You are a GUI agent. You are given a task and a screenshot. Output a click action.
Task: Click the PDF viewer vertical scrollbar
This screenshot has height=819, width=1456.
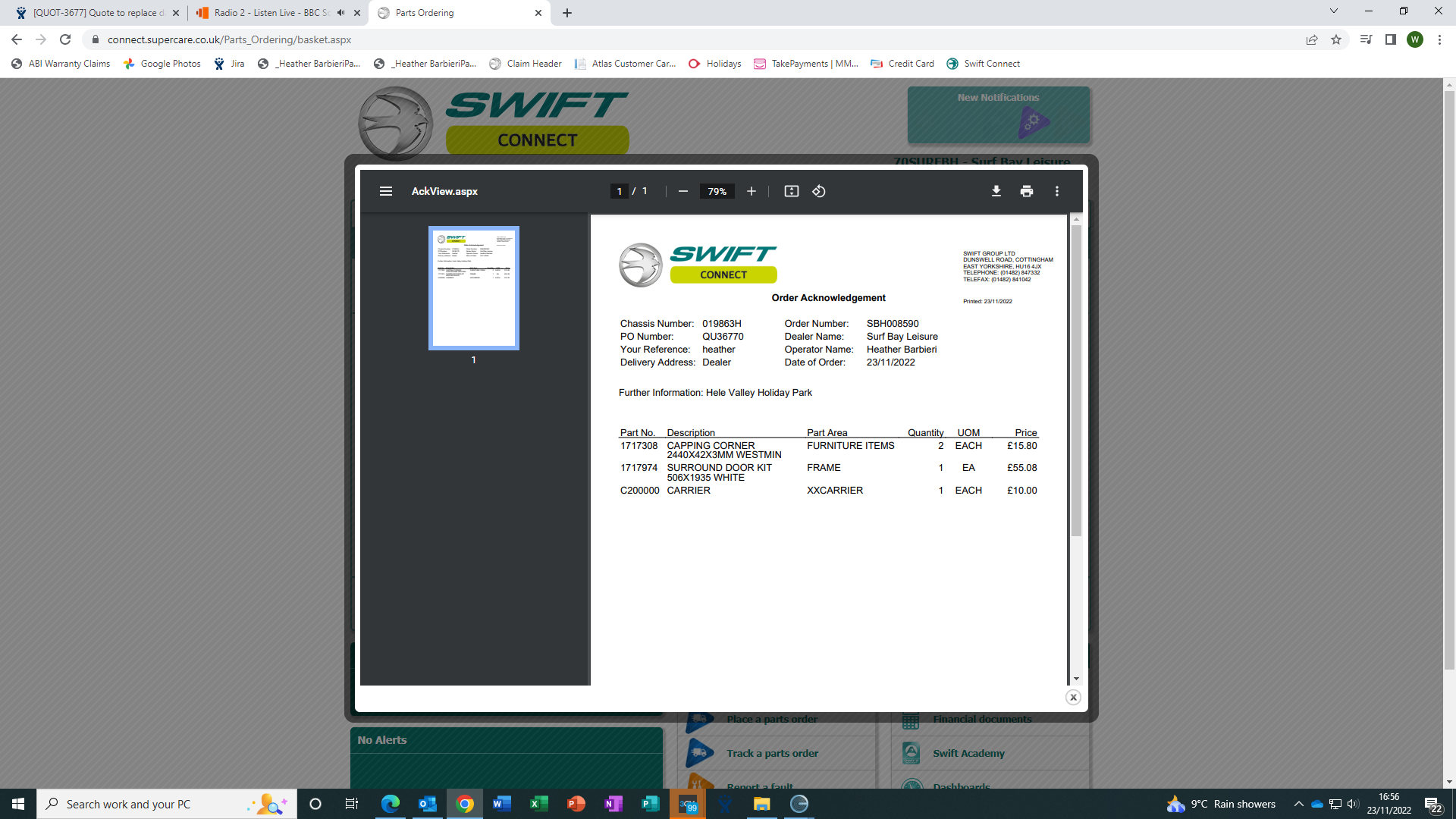tap(1076, 379)
